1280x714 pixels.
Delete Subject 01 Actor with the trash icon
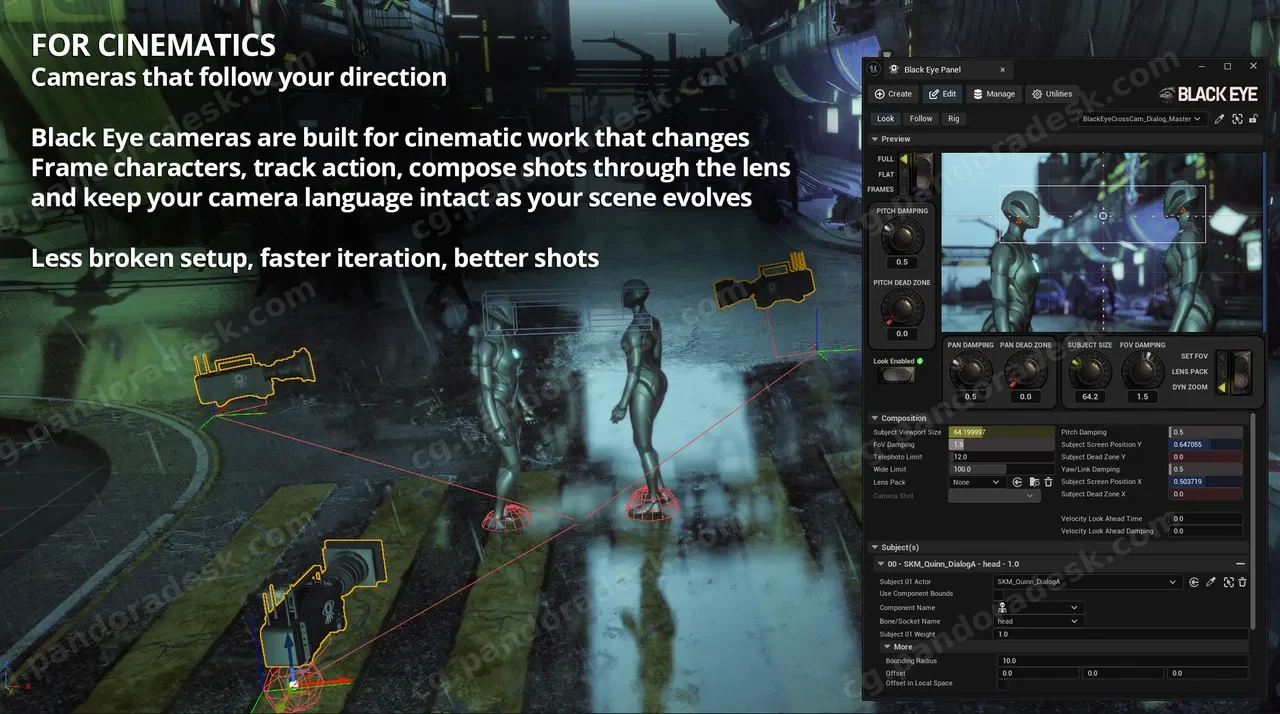[x=1243, y=582]
